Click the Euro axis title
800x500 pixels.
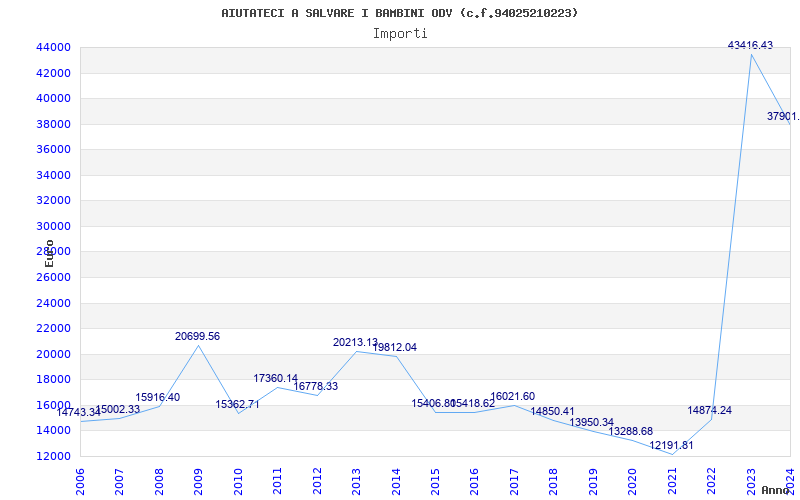49,253
